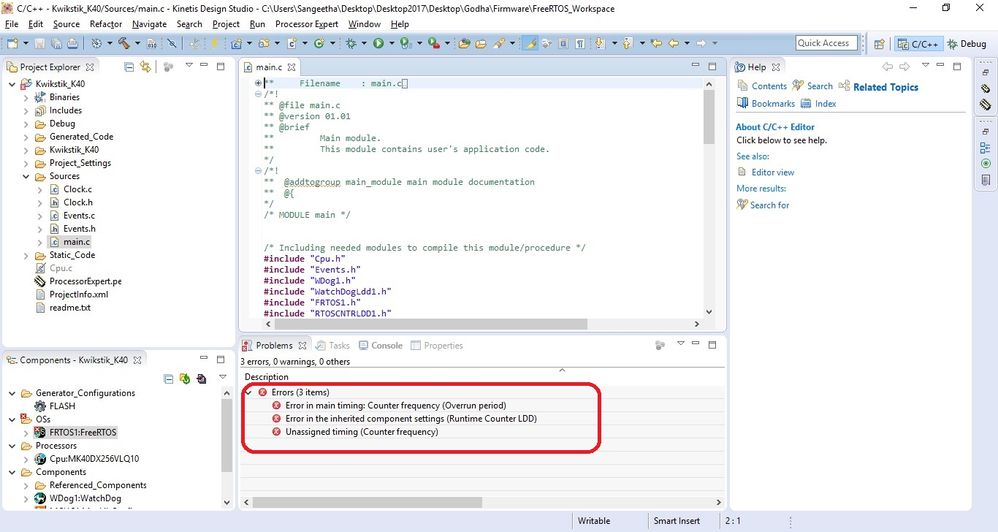Viewport: 998px width, 532px height.
Task: Launch Debug with the bug icon
Action: click(351, 43)
